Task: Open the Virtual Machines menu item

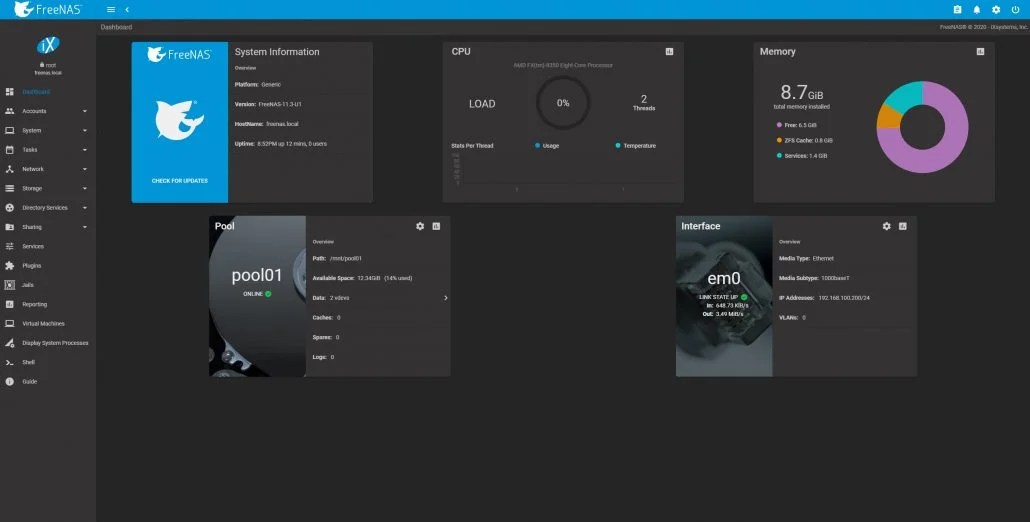Action: pyautogui.click(x=48, y=324)
